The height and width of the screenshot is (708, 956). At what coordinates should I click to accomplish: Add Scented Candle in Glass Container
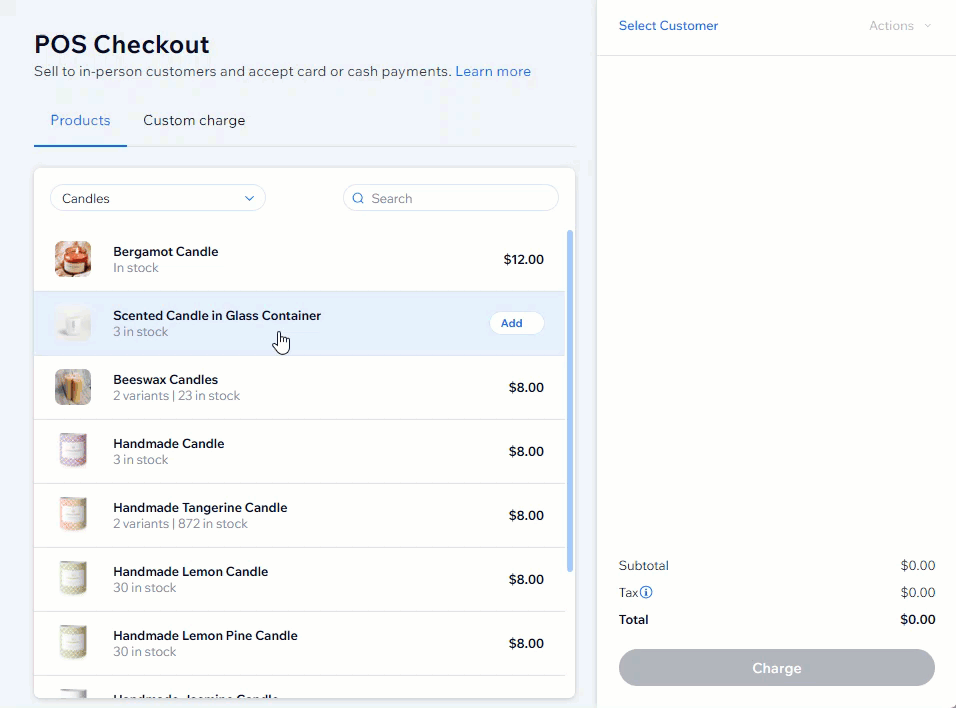(x=516, y=323)
